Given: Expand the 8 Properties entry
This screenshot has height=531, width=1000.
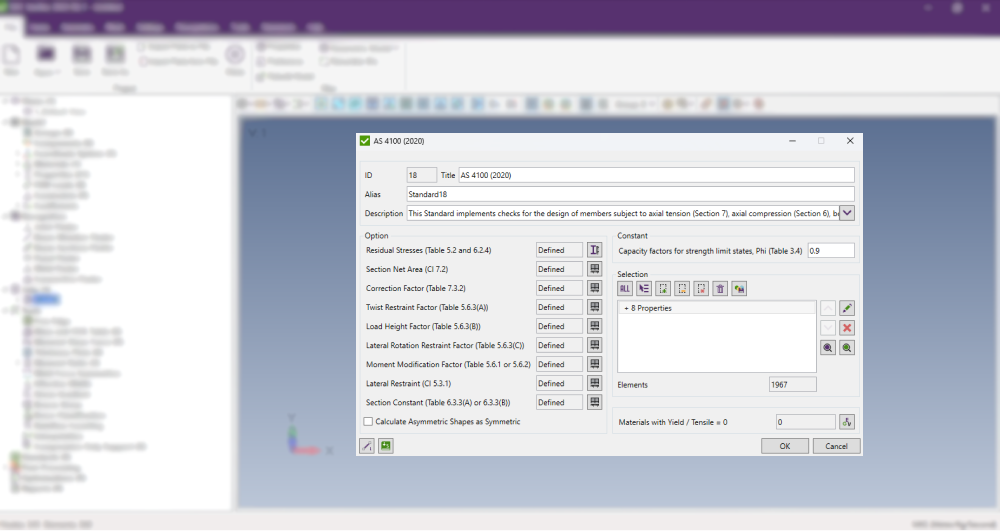Looking at the screenshot, I should point(627,308).
